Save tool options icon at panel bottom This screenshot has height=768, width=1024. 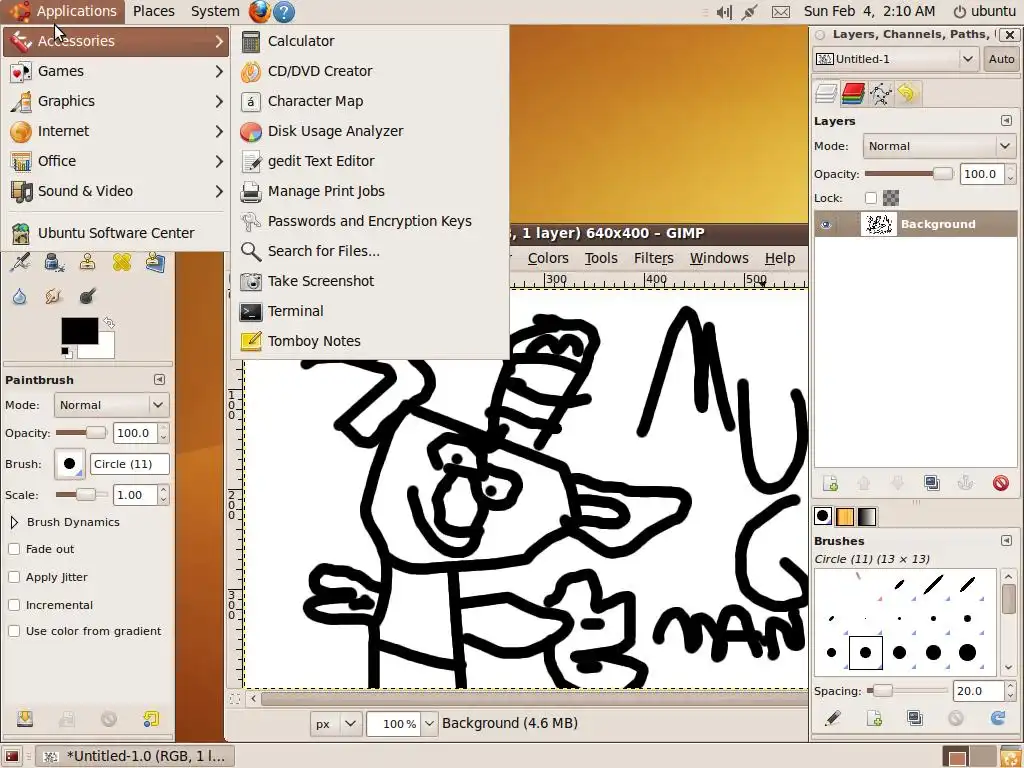click(25, 719)
